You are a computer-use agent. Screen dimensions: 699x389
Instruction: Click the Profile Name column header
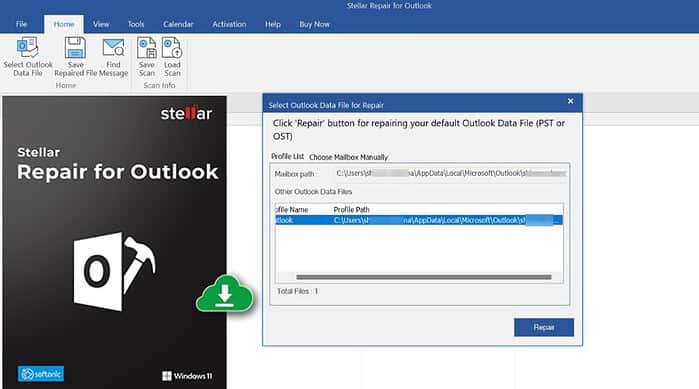292,209
